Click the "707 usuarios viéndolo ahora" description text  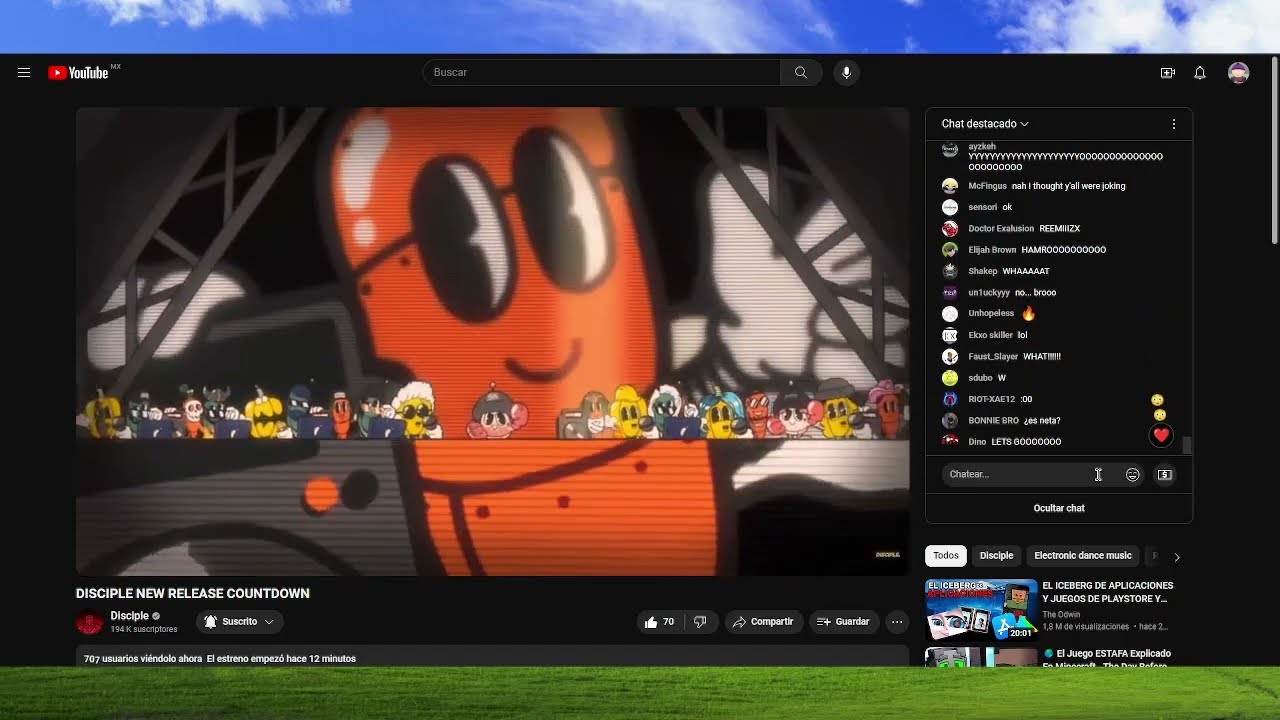coord(143,659)
